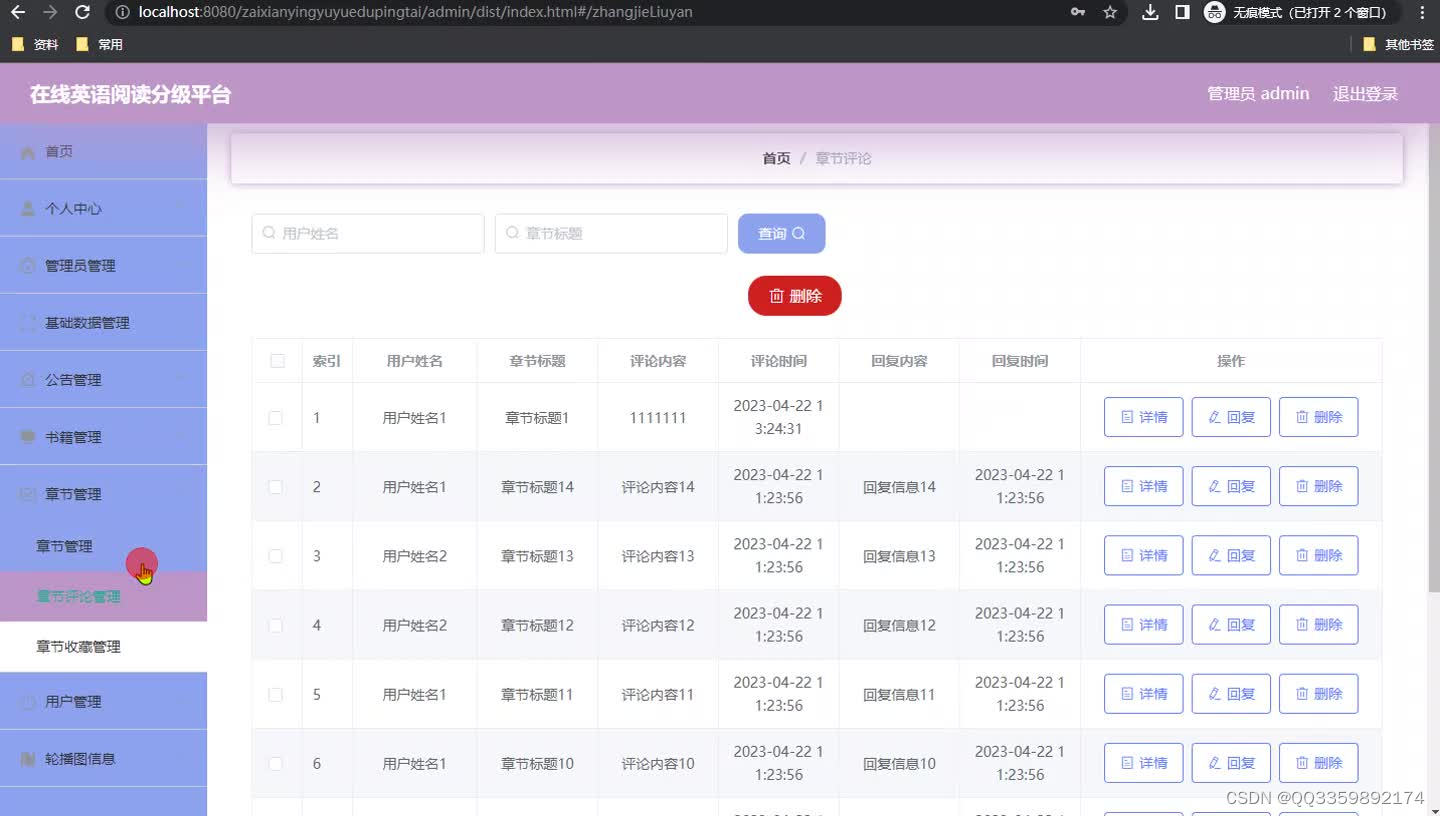Open the 资料 bookmarks folder
Viewport: 1440px width, 816px height.
click(35, 44)
